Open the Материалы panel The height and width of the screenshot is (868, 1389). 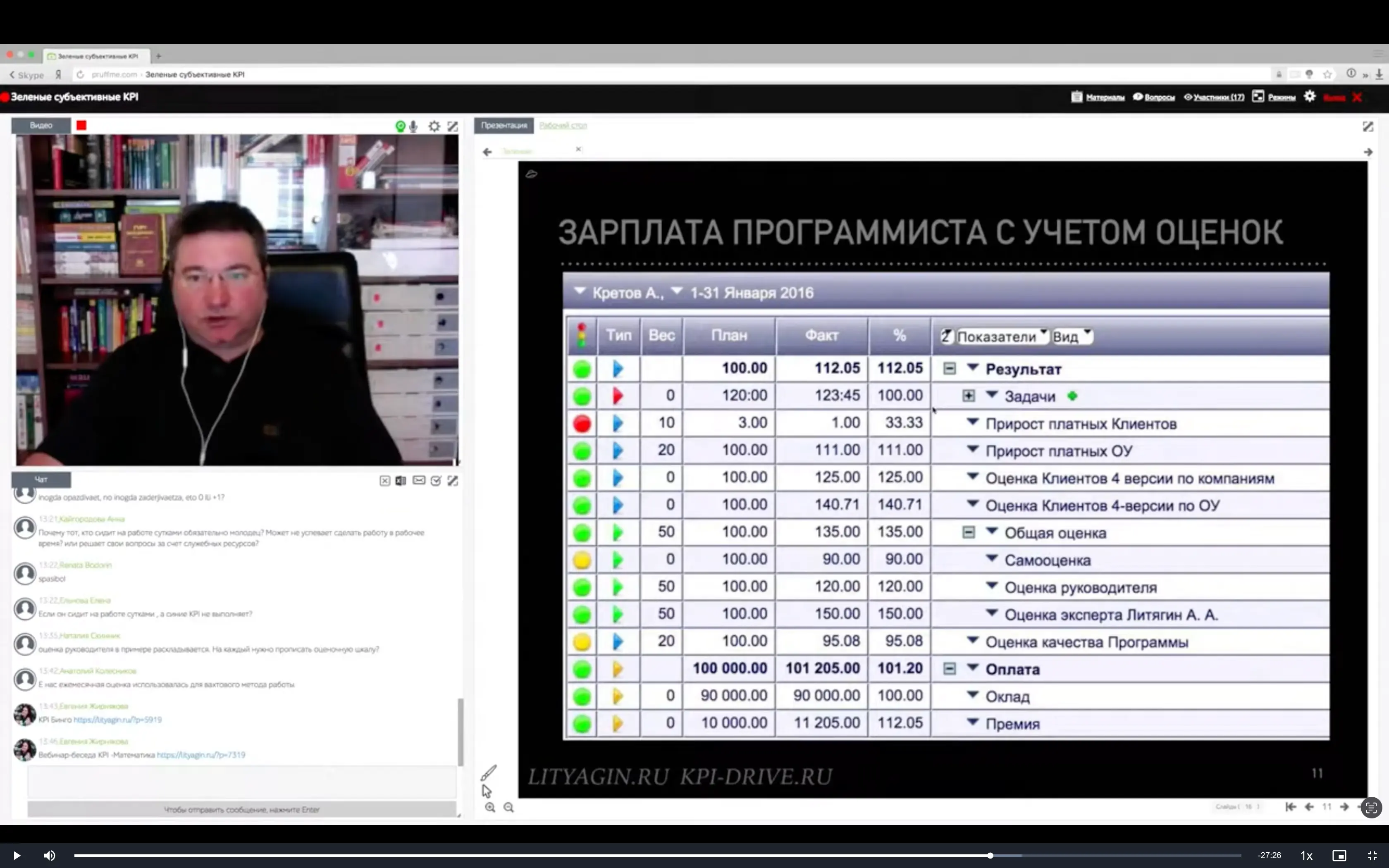point(1098,97)
